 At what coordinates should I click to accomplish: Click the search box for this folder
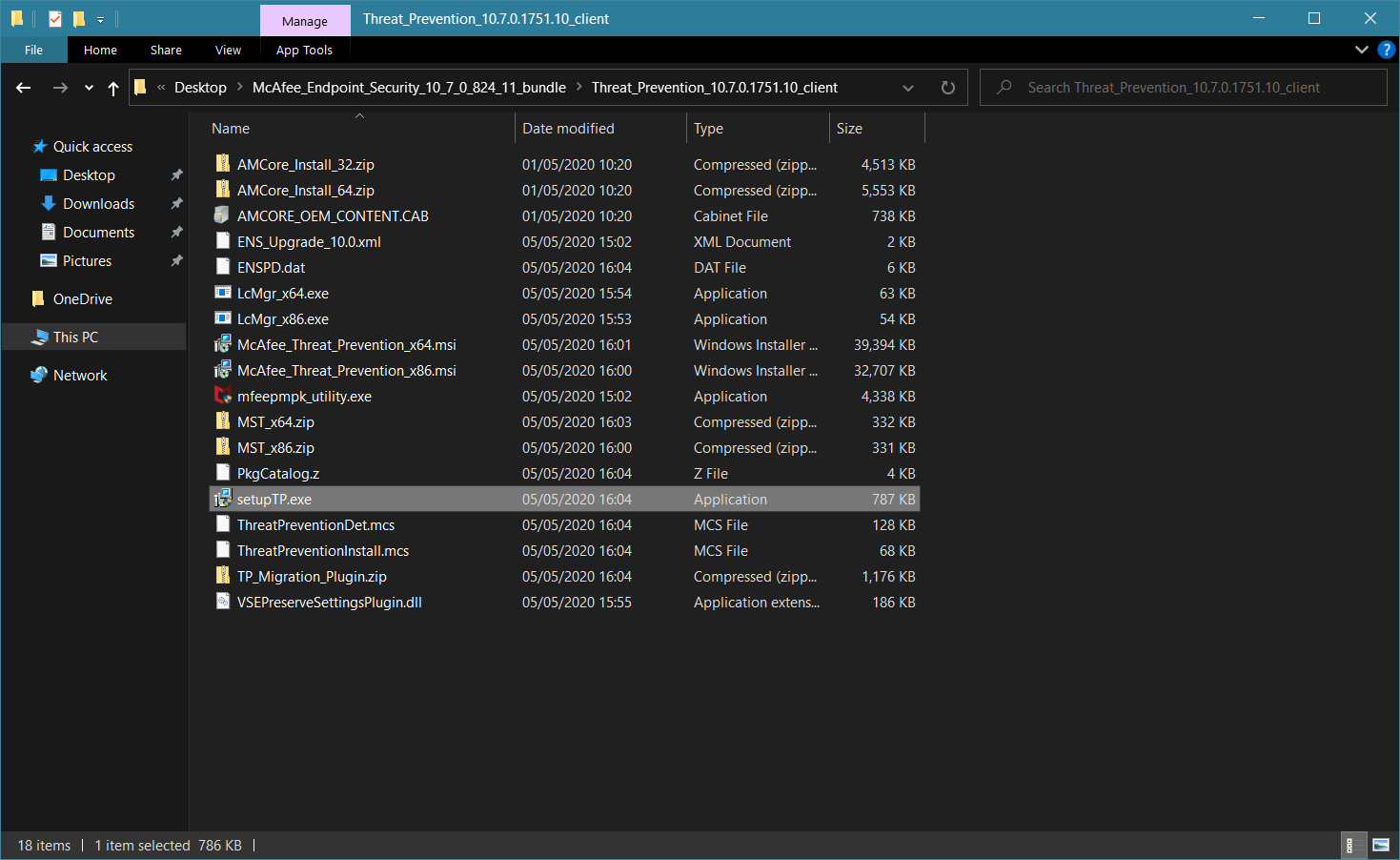tap(1182, 88)
